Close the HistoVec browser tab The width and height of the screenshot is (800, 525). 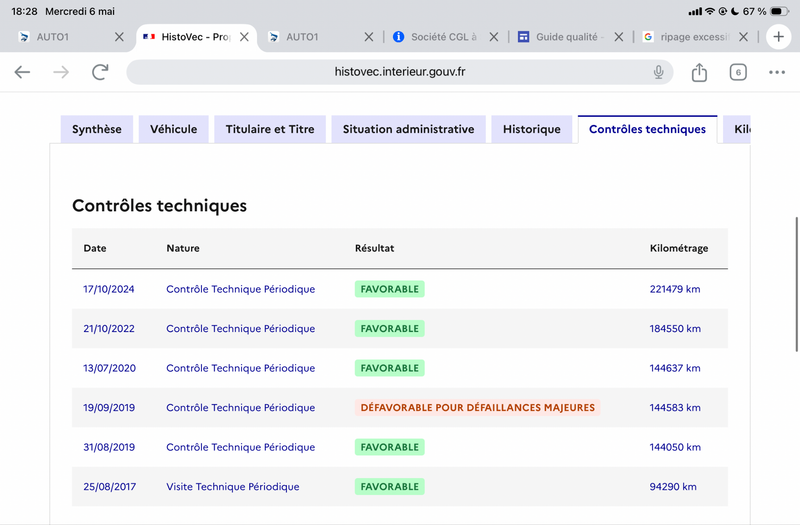click(244, 37)
